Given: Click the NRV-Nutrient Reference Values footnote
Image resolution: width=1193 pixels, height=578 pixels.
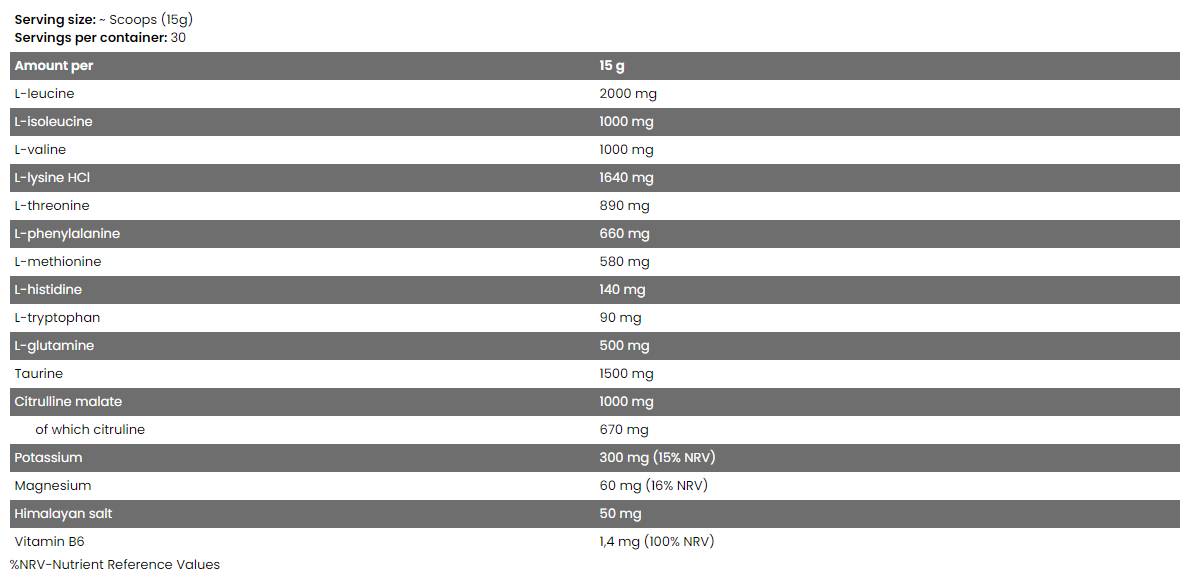Looking at the screenshot, I should tap(114, 565).
